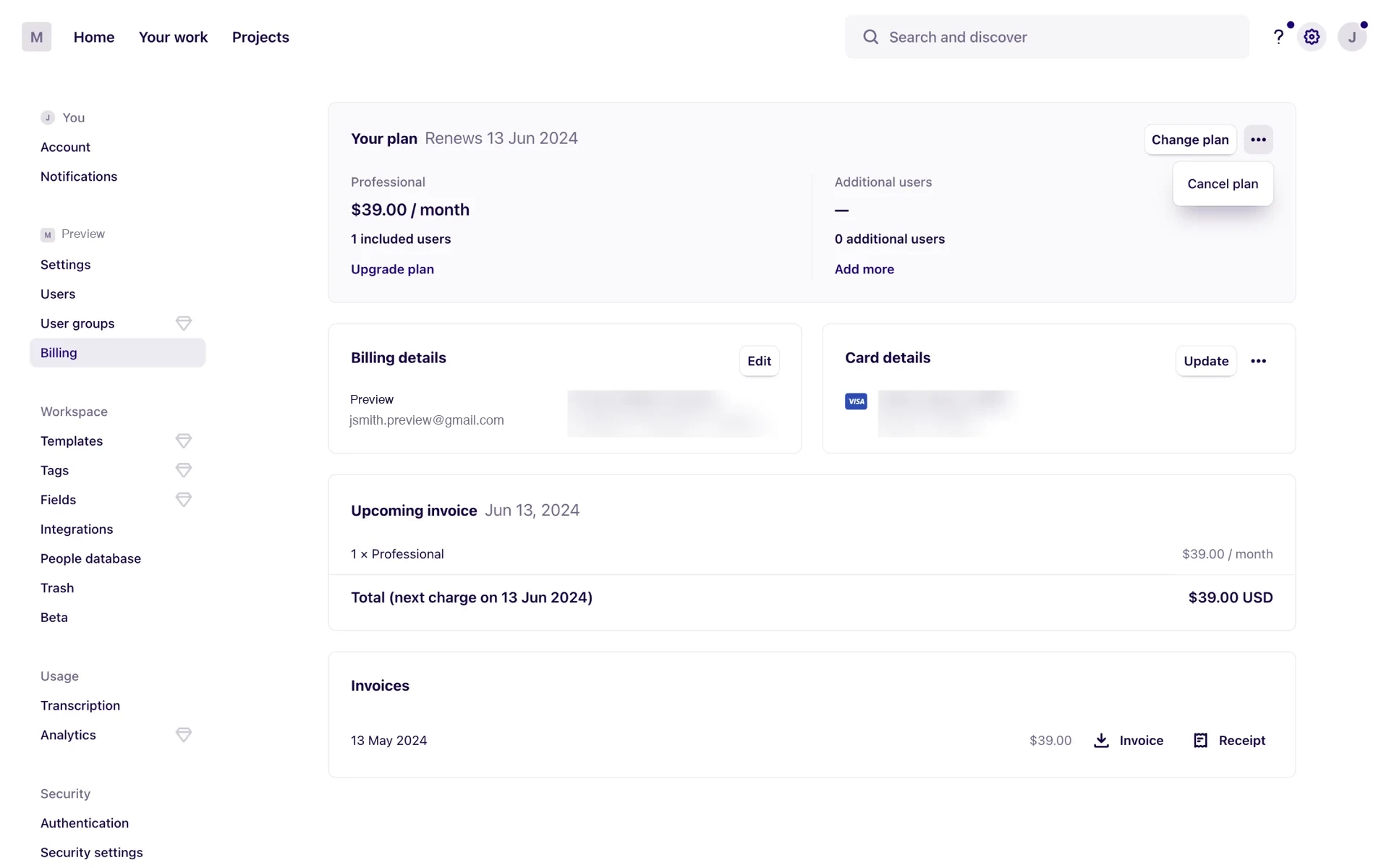Click the search magnifier icon
The image size is (1389, 868).
pyautogui.click(x=871, y=37)
